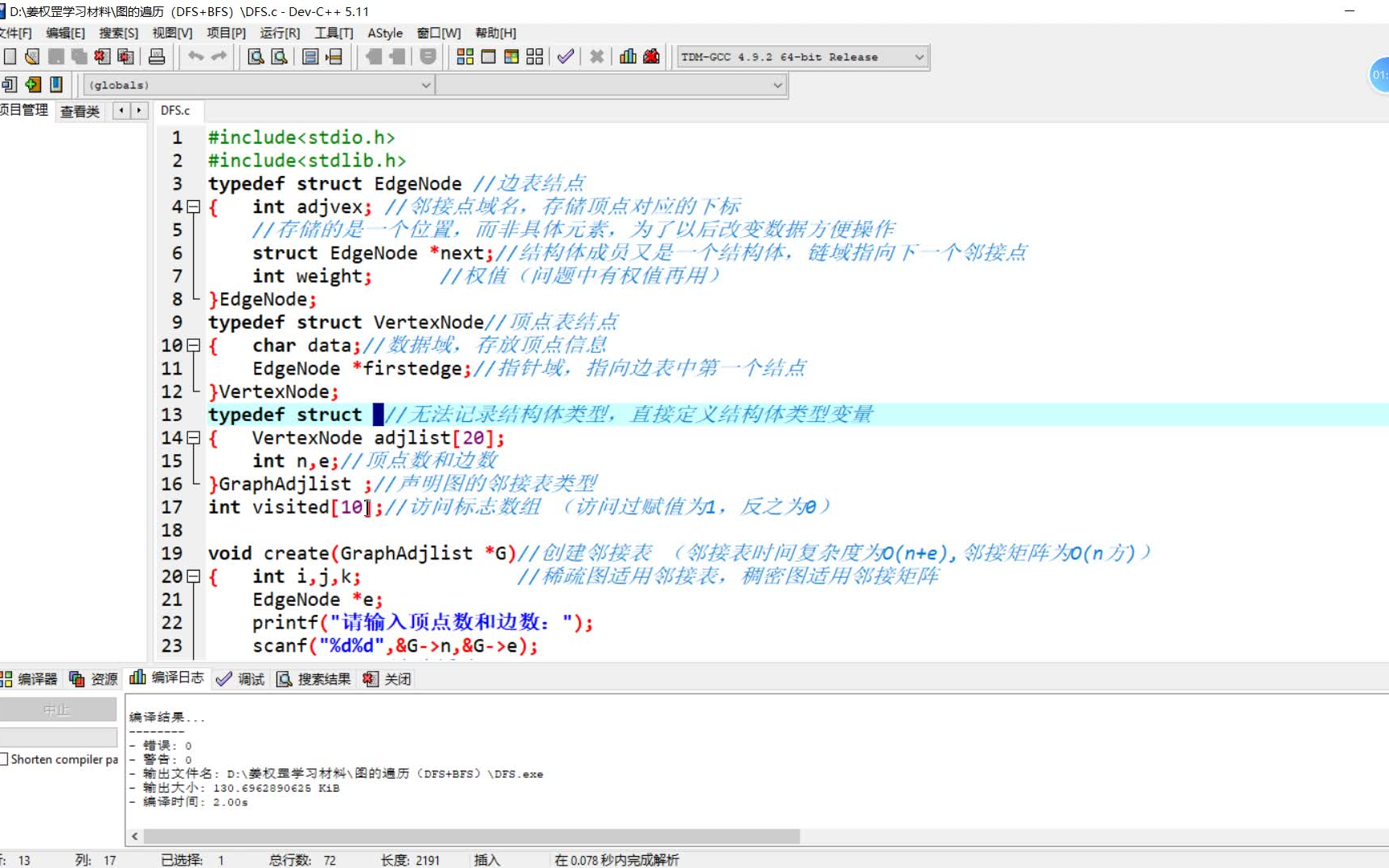Click the green plus insert icon
The width and height of the screenshot is (1389, 868).
[x=33, y=84]
